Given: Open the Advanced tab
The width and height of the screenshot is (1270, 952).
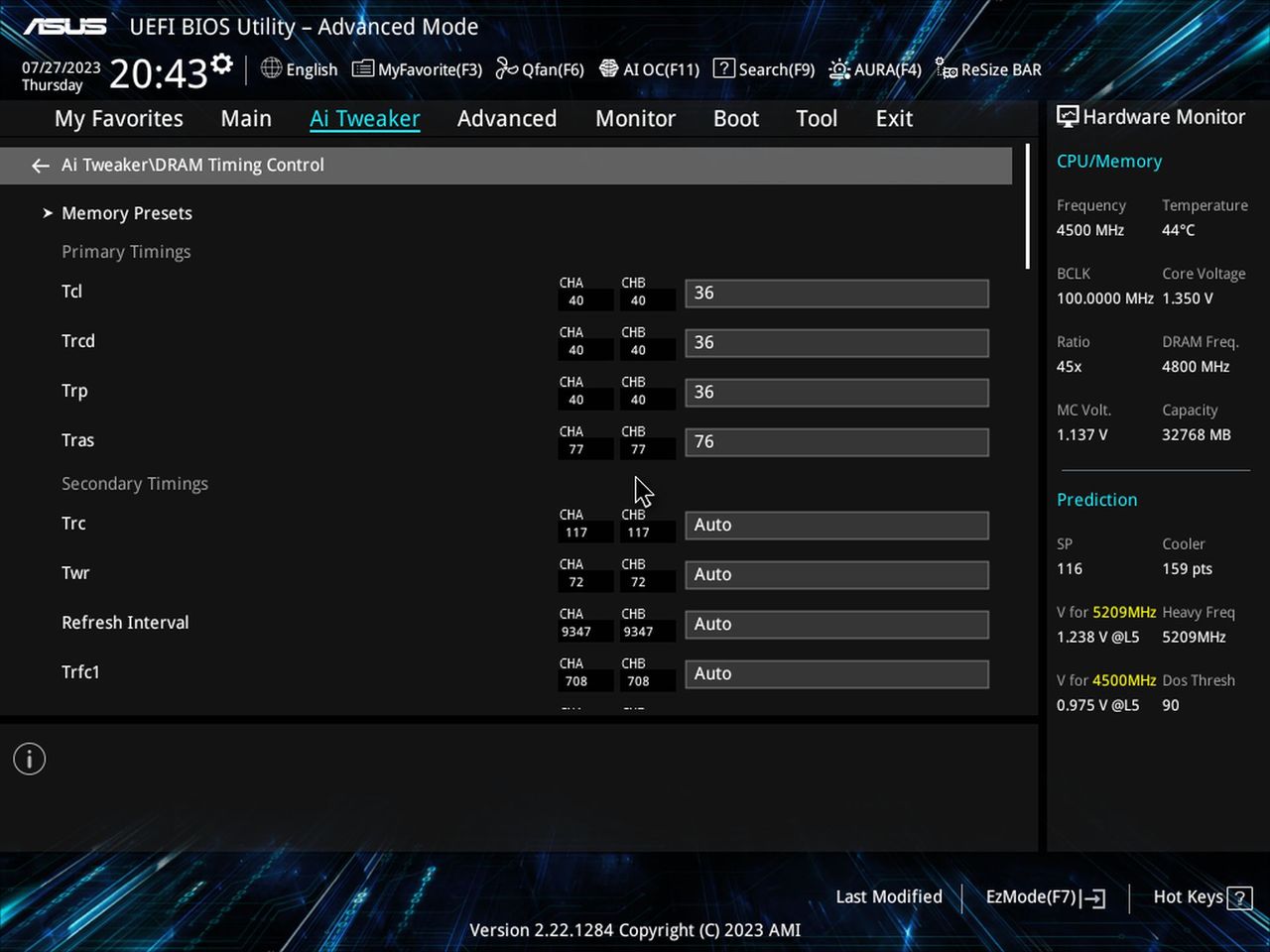Looking at the screenshot, I should 507,119.
